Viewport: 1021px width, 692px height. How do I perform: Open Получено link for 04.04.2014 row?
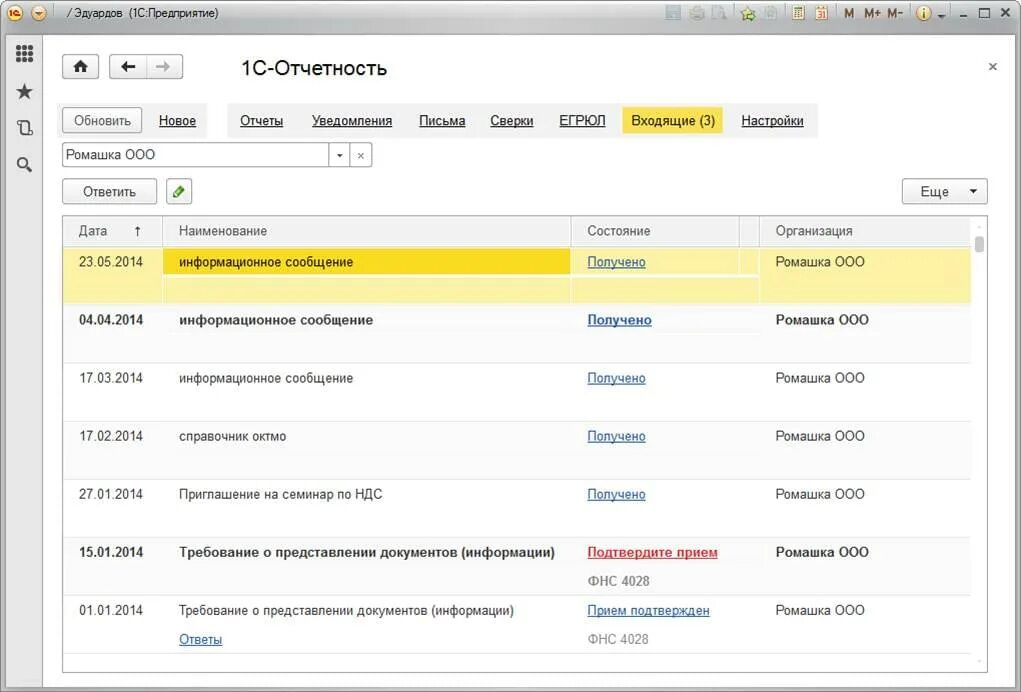(x=619, y=320)
